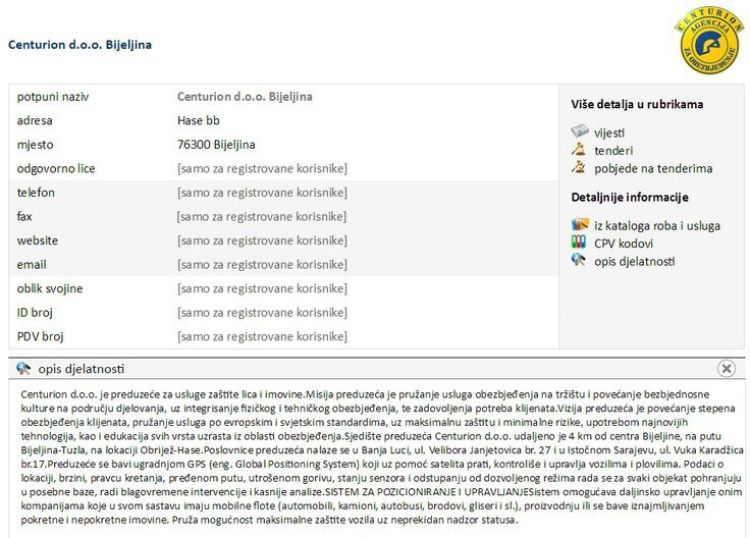Close the opis djelatnosti panel
The image size is (750, 538).
click(x=726, y=369)
